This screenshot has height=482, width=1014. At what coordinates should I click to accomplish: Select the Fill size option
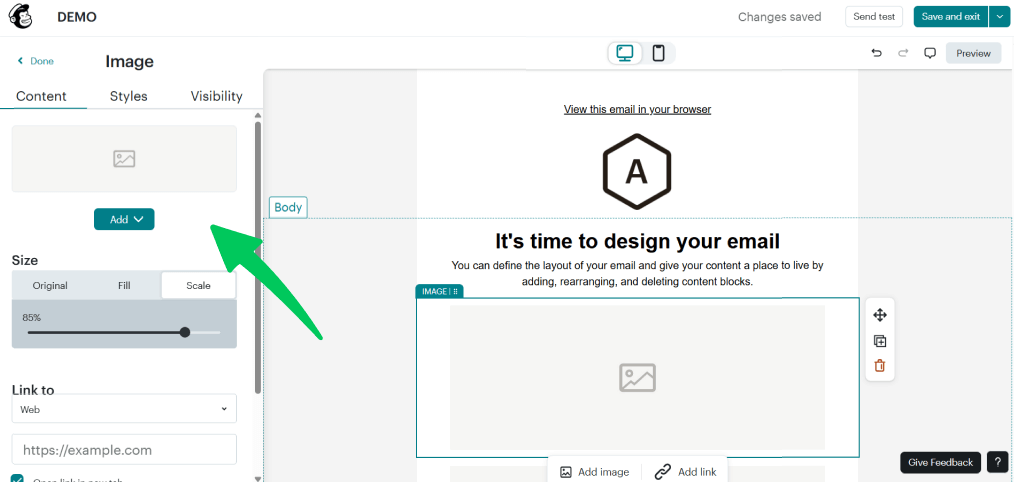tap(124, 285)
